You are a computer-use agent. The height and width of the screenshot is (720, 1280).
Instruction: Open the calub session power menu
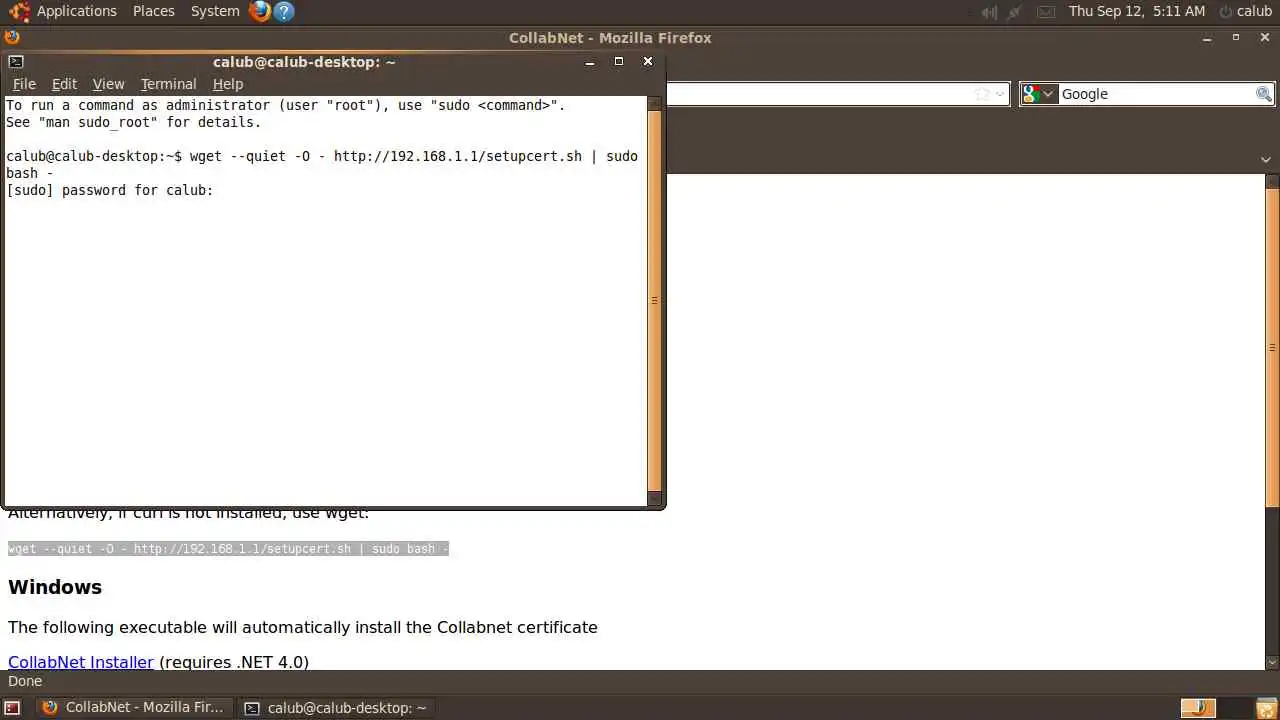tap(1246, 11)
